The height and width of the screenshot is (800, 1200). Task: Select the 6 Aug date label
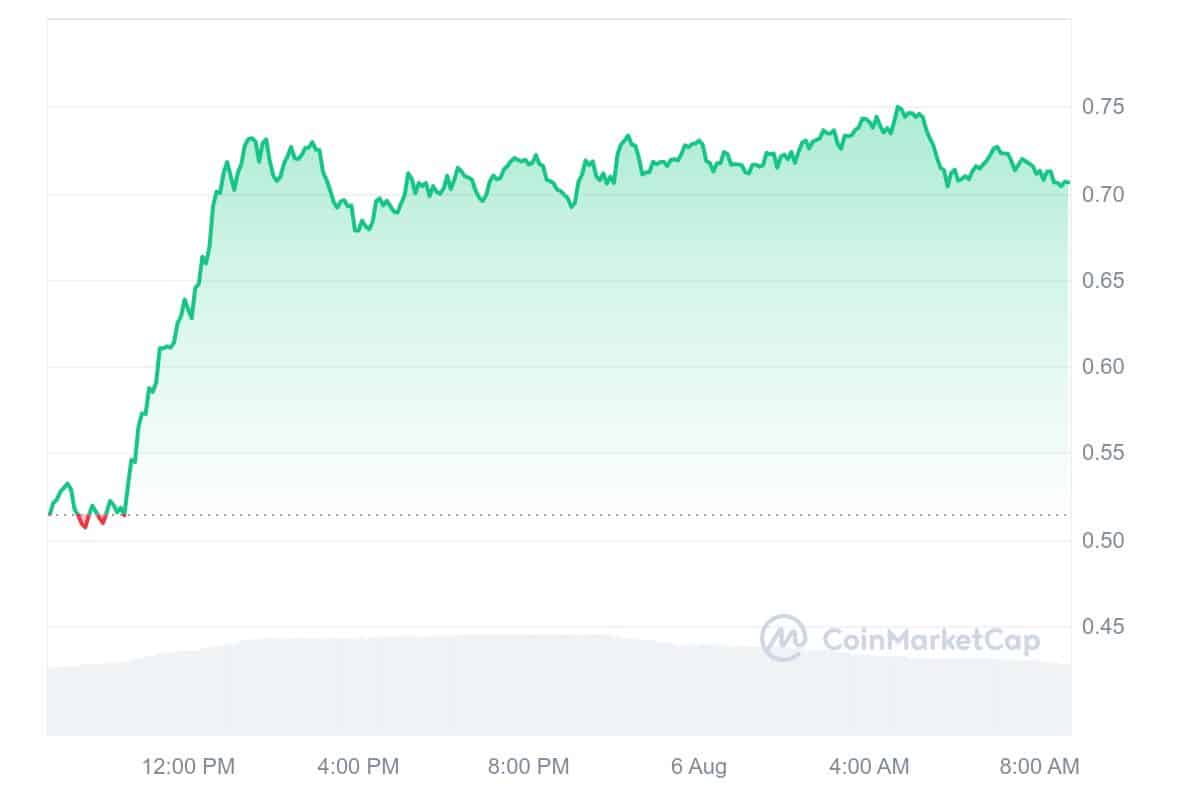pos(699,767)
